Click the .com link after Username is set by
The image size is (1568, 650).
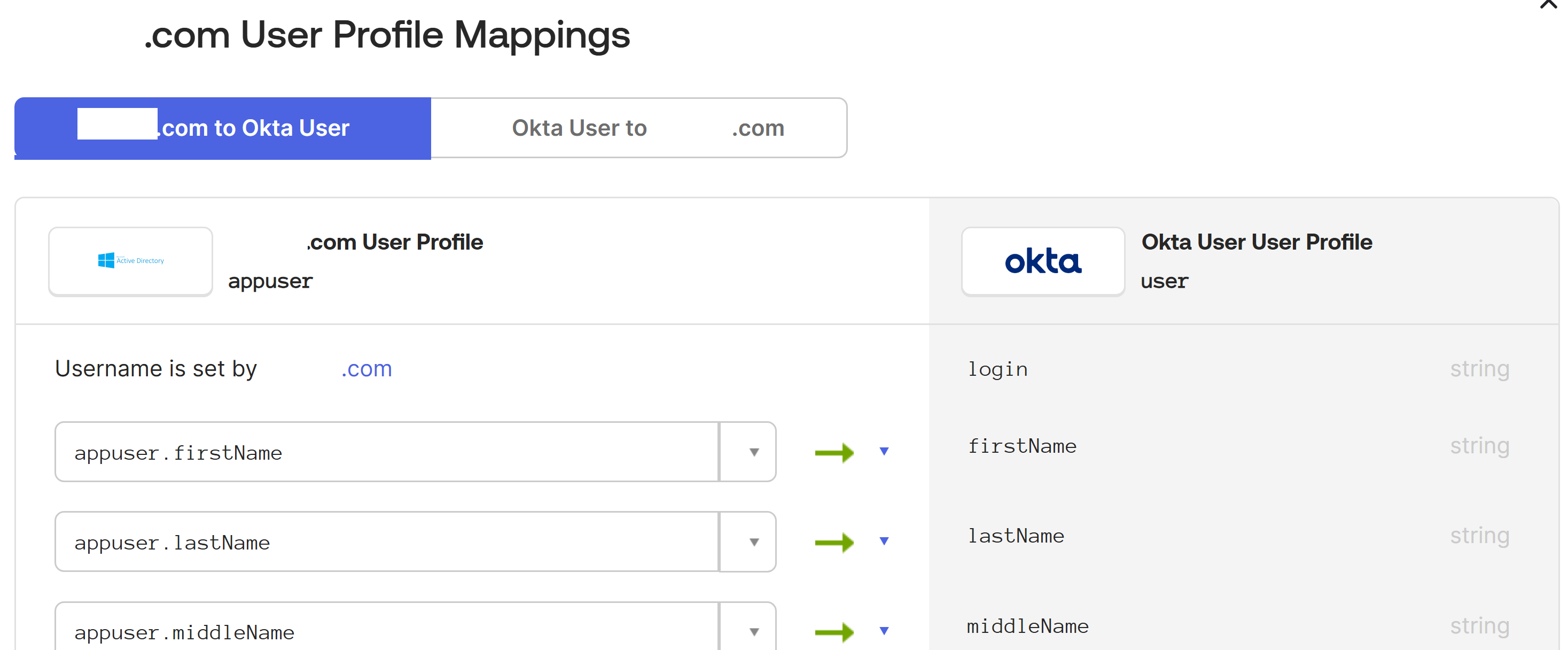(366, 368)
